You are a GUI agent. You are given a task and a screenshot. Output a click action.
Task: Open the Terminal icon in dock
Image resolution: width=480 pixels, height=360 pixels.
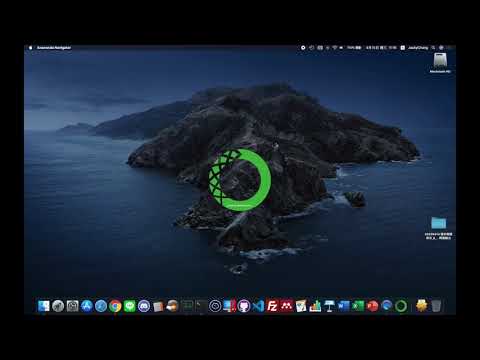201,306
